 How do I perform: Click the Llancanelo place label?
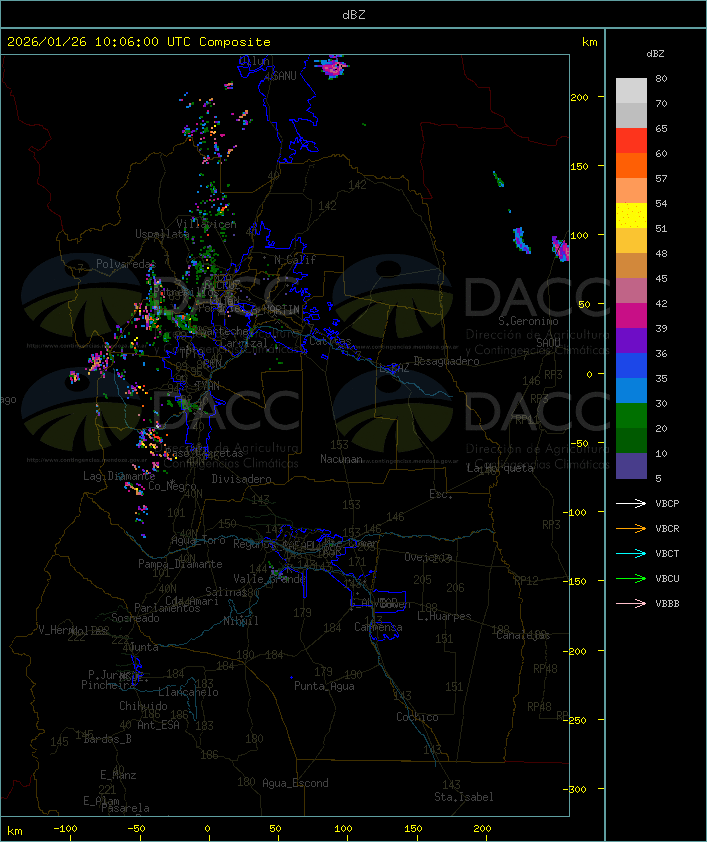click(188, 692)
